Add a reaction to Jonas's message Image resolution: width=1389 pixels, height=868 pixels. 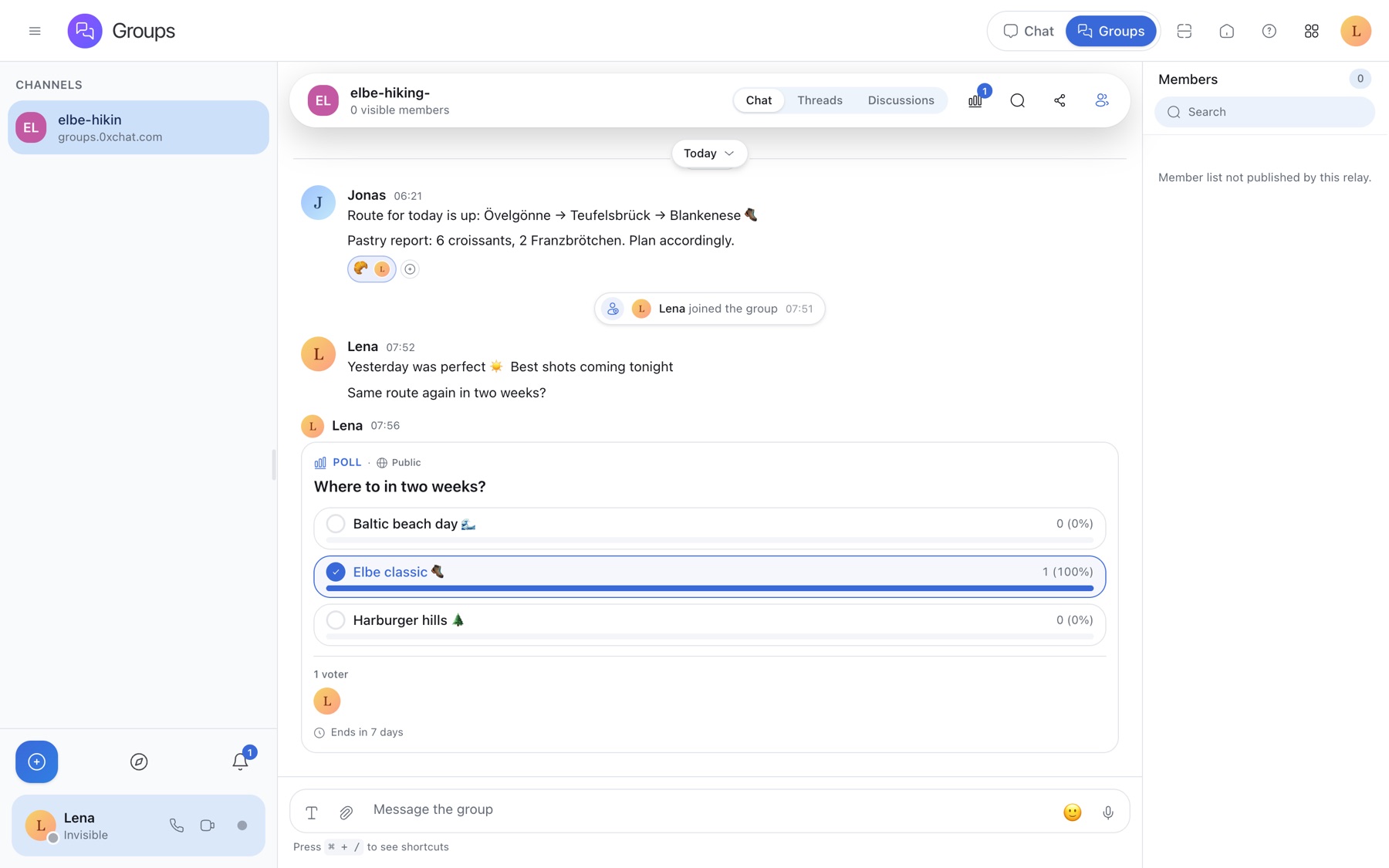410,269
